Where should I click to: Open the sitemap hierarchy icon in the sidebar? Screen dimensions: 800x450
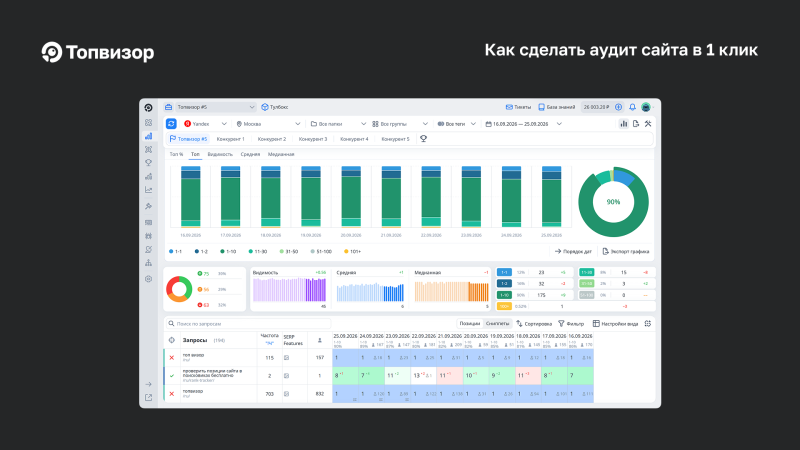click(148, 263)
